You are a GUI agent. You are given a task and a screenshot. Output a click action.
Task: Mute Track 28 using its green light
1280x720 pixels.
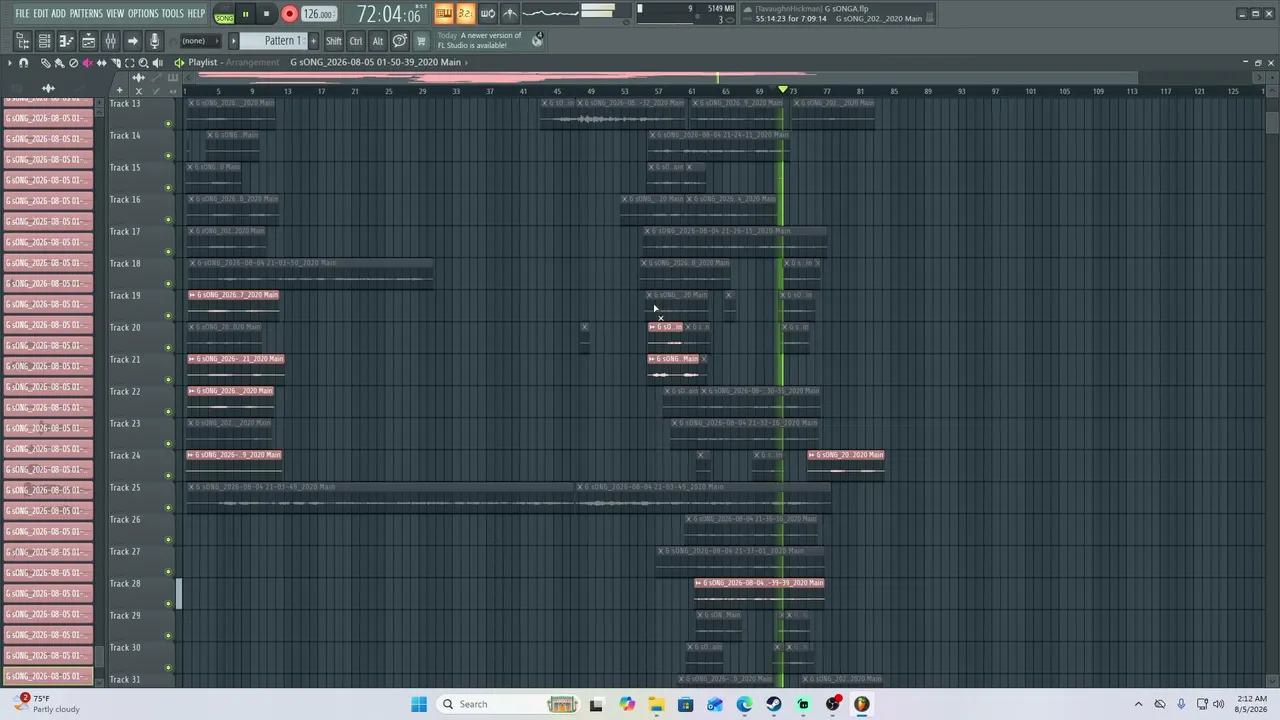coord(168,604)
